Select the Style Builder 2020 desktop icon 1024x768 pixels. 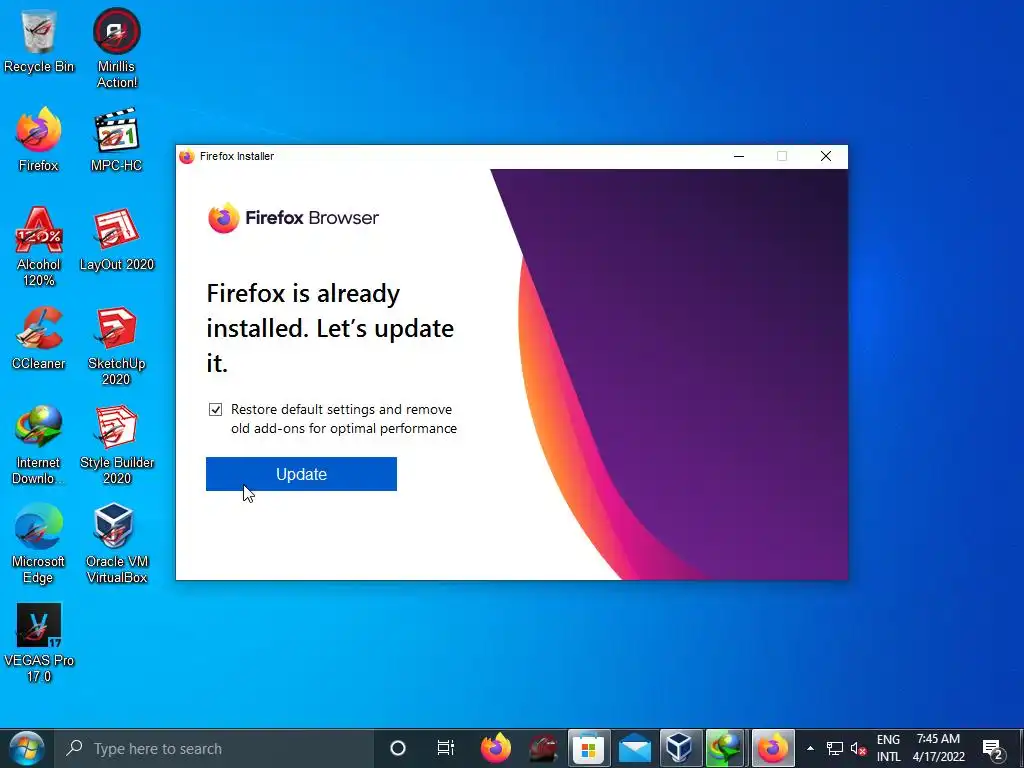point(116,444)
